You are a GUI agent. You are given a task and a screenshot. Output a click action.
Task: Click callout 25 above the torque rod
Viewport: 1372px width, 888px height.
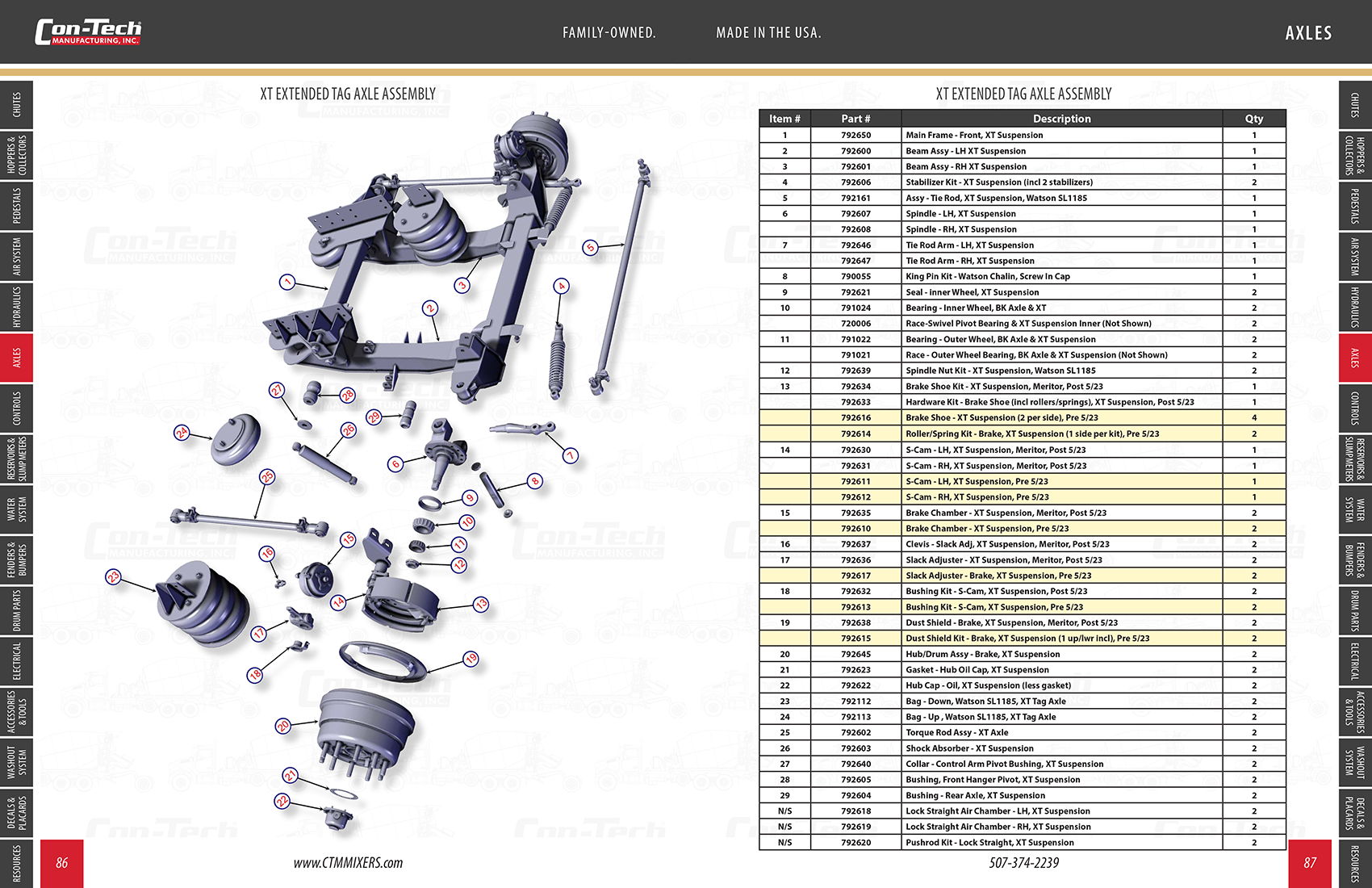267,476
